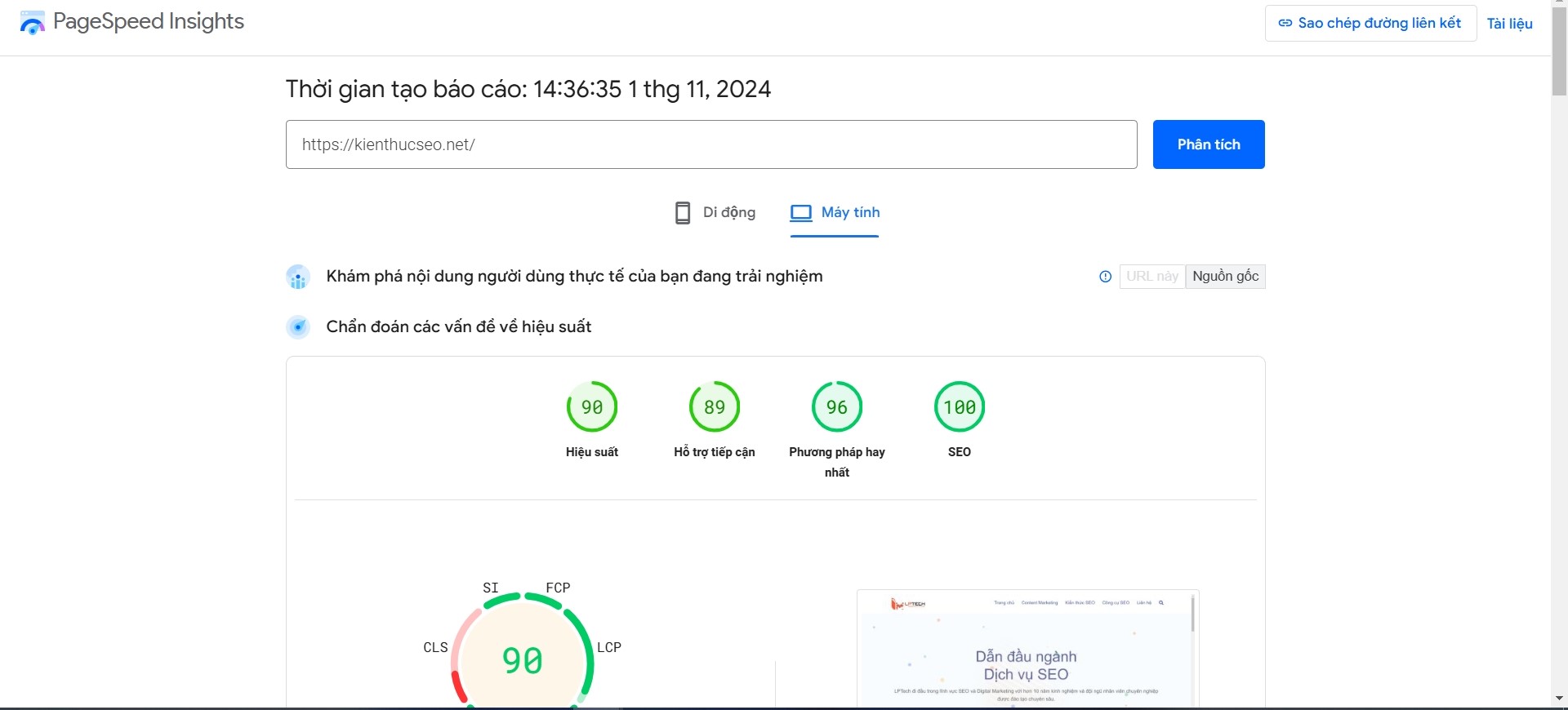This screenshot has width=1568, height=710.
Task: Click the Hỗ trợ tiếp cận label
Action: click(x=715, y=452)
